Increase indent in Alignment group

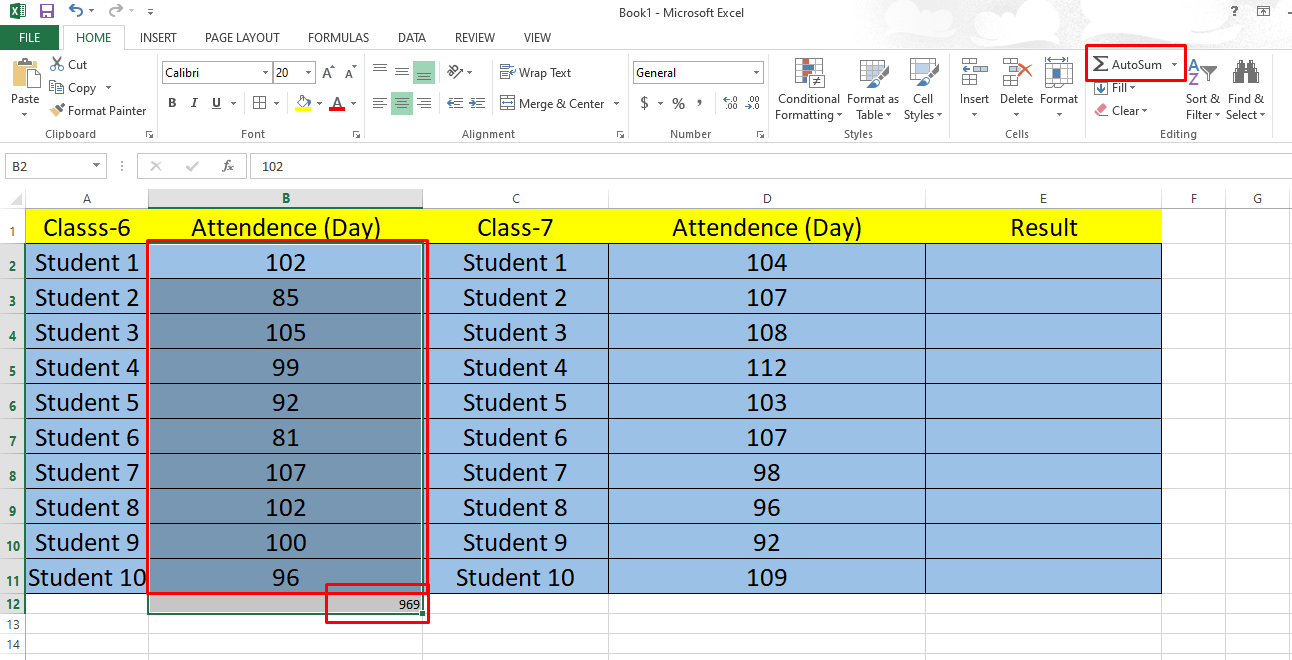[x=476, y=103]
